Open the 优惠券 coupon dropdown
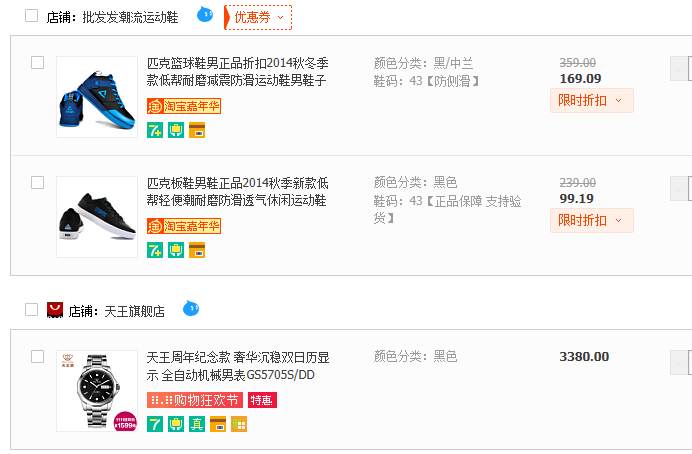The width and height of the screenshot is (692, 454). tap(258, 17)
